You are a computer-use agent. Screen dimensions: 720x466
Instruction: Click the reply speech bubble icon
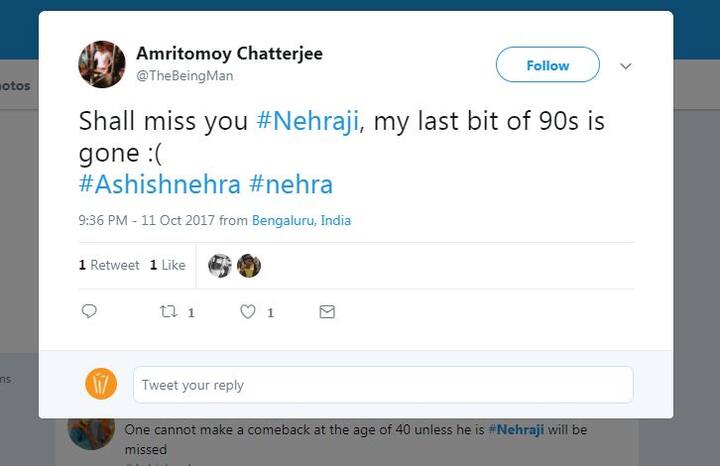coord(89,311)
